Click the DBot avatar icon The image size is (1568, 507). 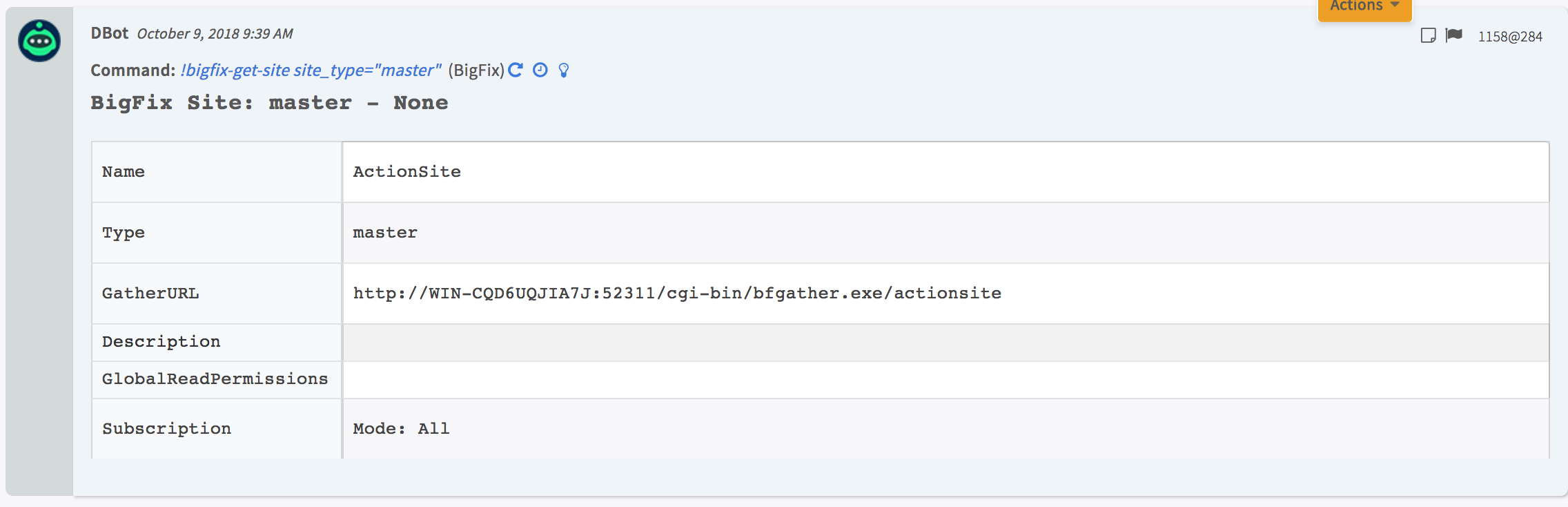coord(39,41)
